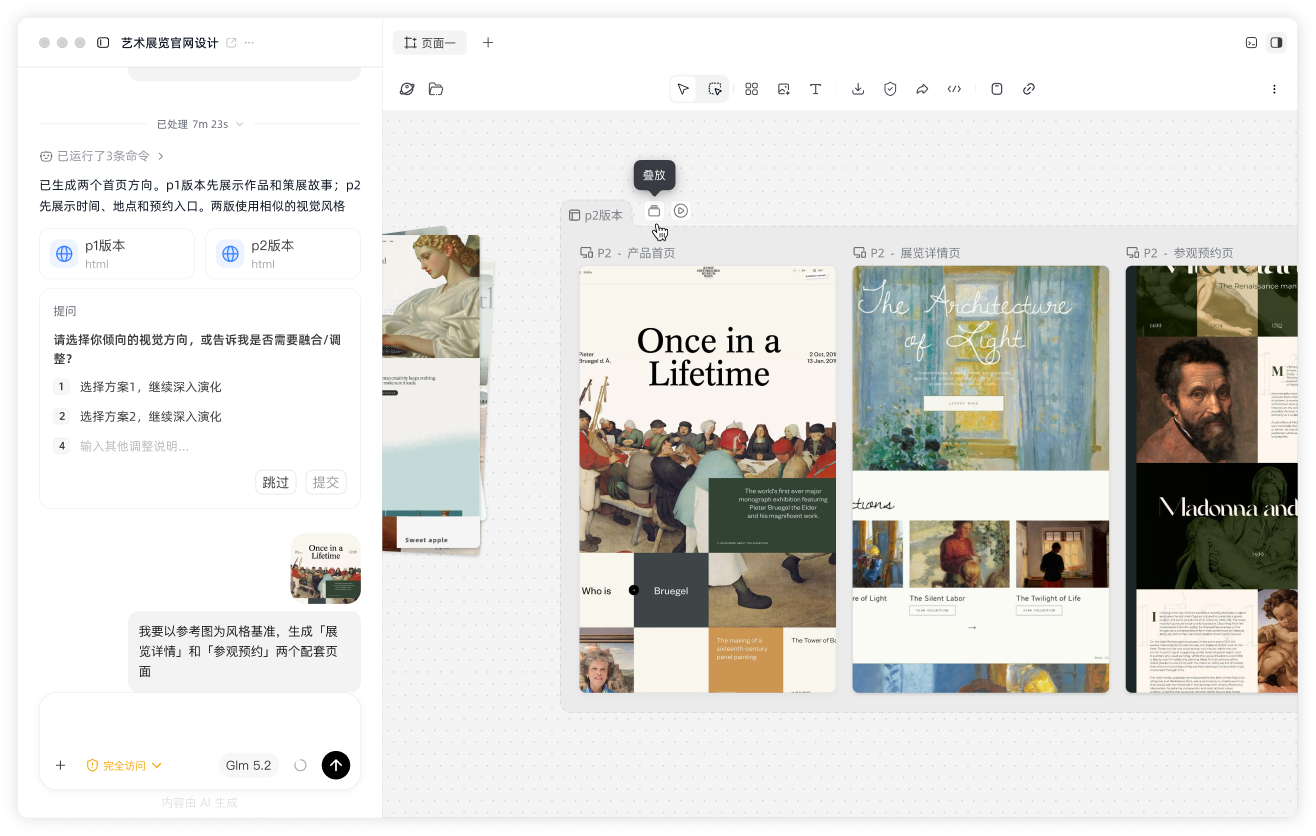Toggle the right side panel icon
This screenshot has height=836, width=1316.
1276,43
